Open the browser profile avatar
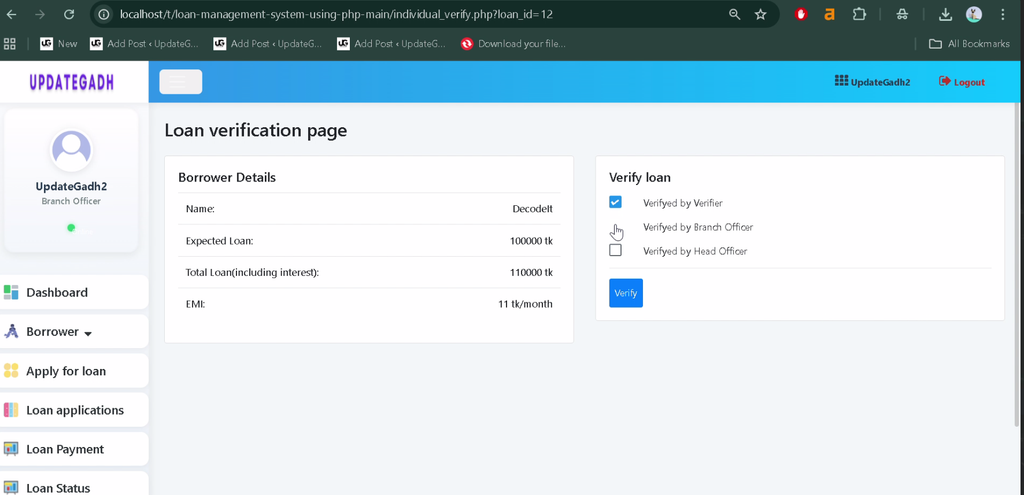 [x=974, y=14]
